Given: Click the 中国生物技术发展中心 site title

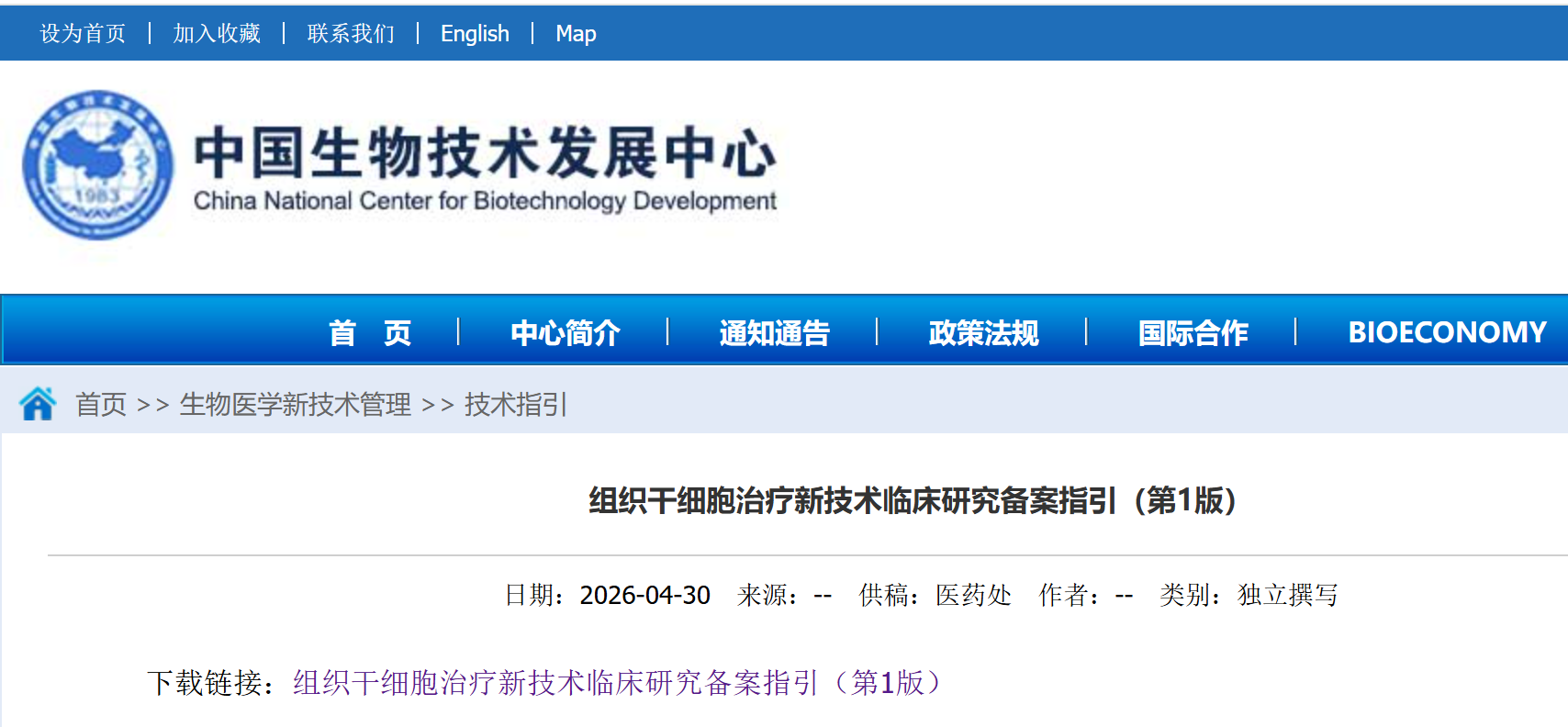Looking at the screenshot, I should point(486,152).
